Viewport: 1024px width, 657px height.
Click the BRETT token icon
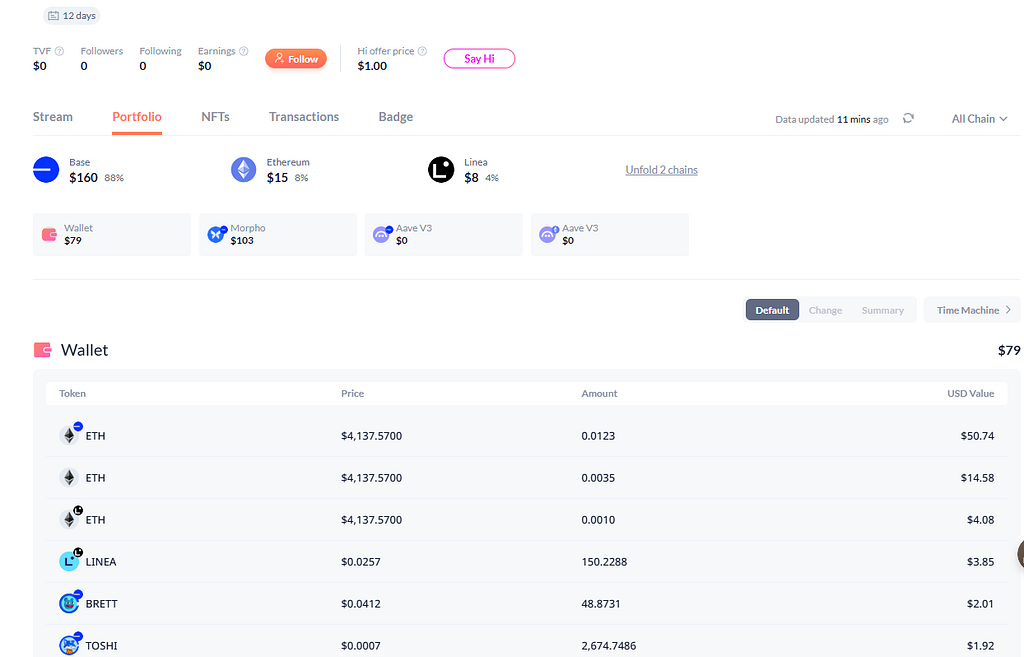click(x=69, y=604)
